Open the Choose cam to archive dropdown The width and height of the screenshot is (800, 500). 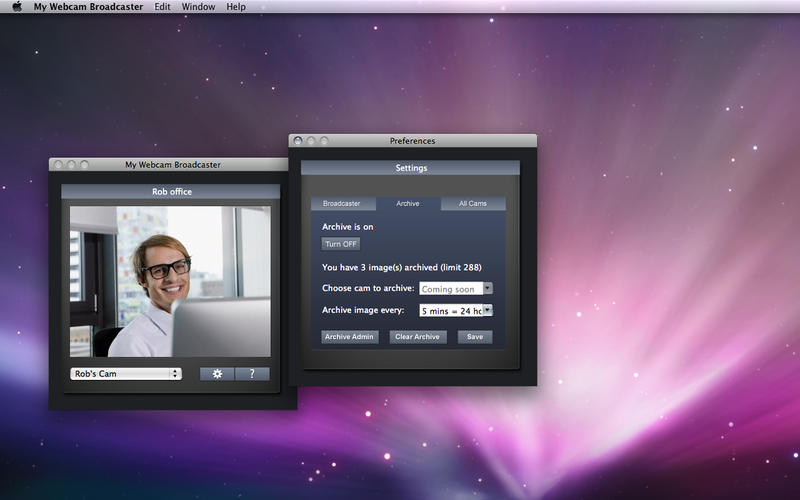[456, 289]
